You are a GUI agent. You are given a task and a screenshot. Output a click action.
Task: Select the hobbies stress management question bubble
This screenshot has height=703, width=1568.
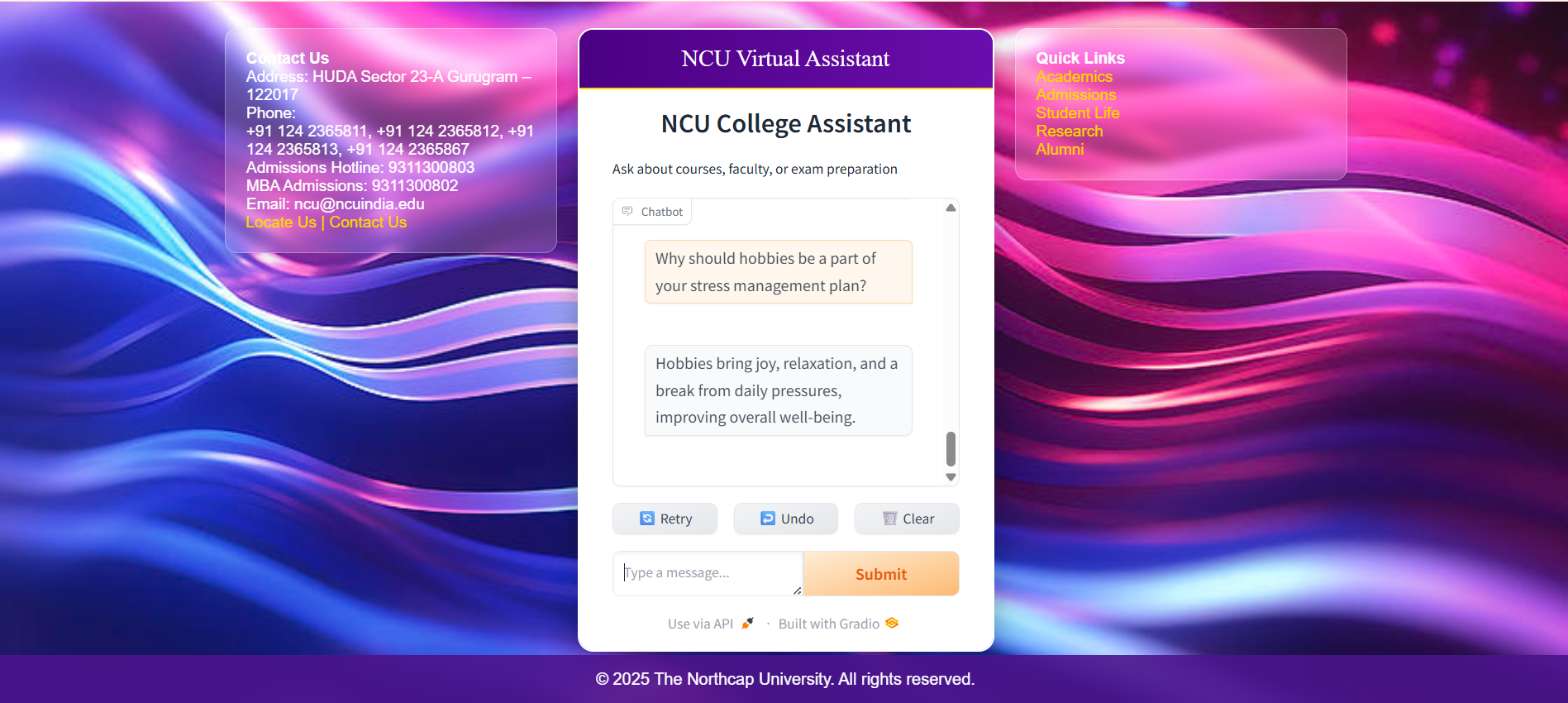click(779, 272)
